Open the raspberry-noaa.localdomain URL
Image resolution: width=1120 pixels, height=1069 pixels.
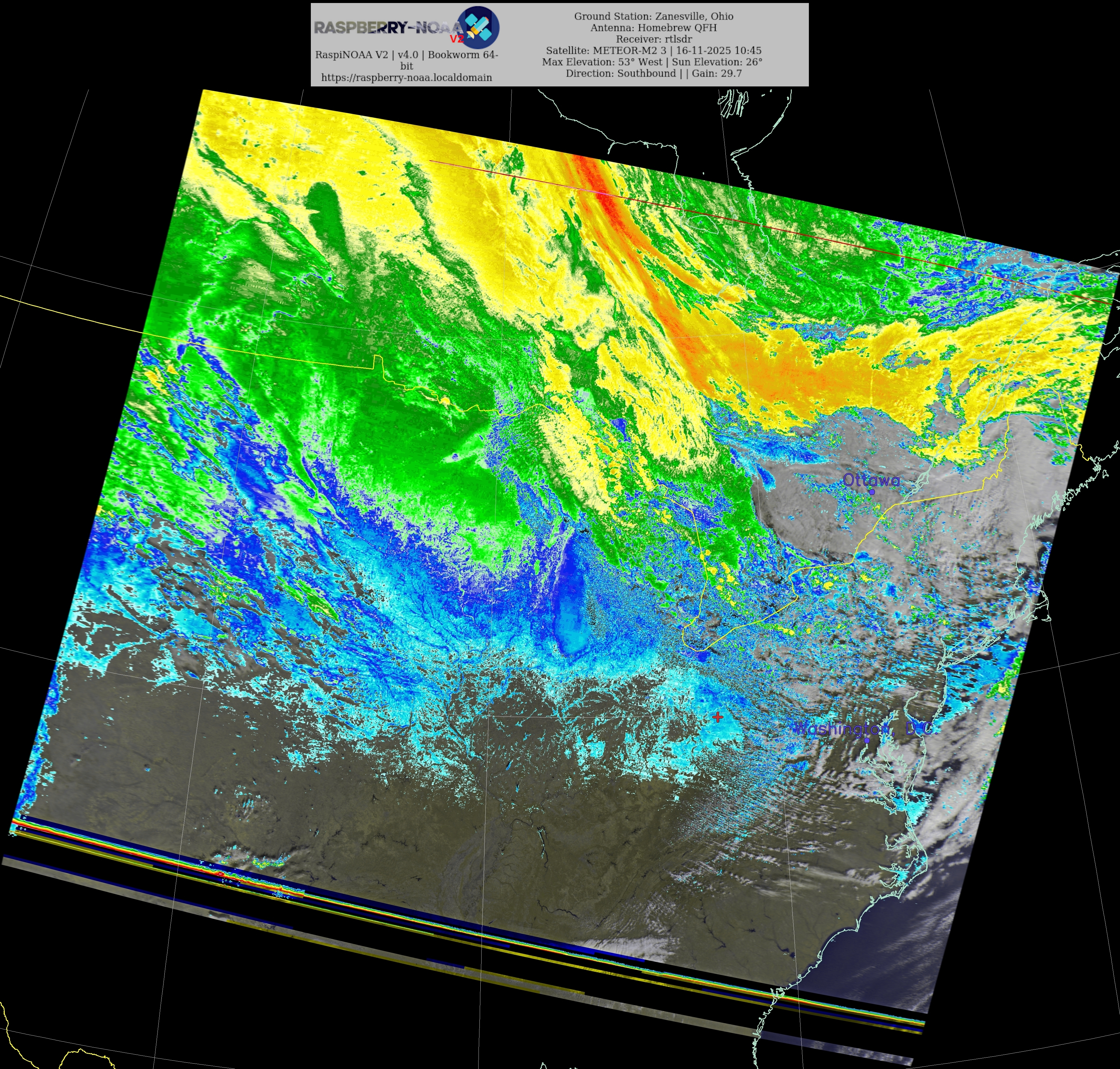[406, 77]
